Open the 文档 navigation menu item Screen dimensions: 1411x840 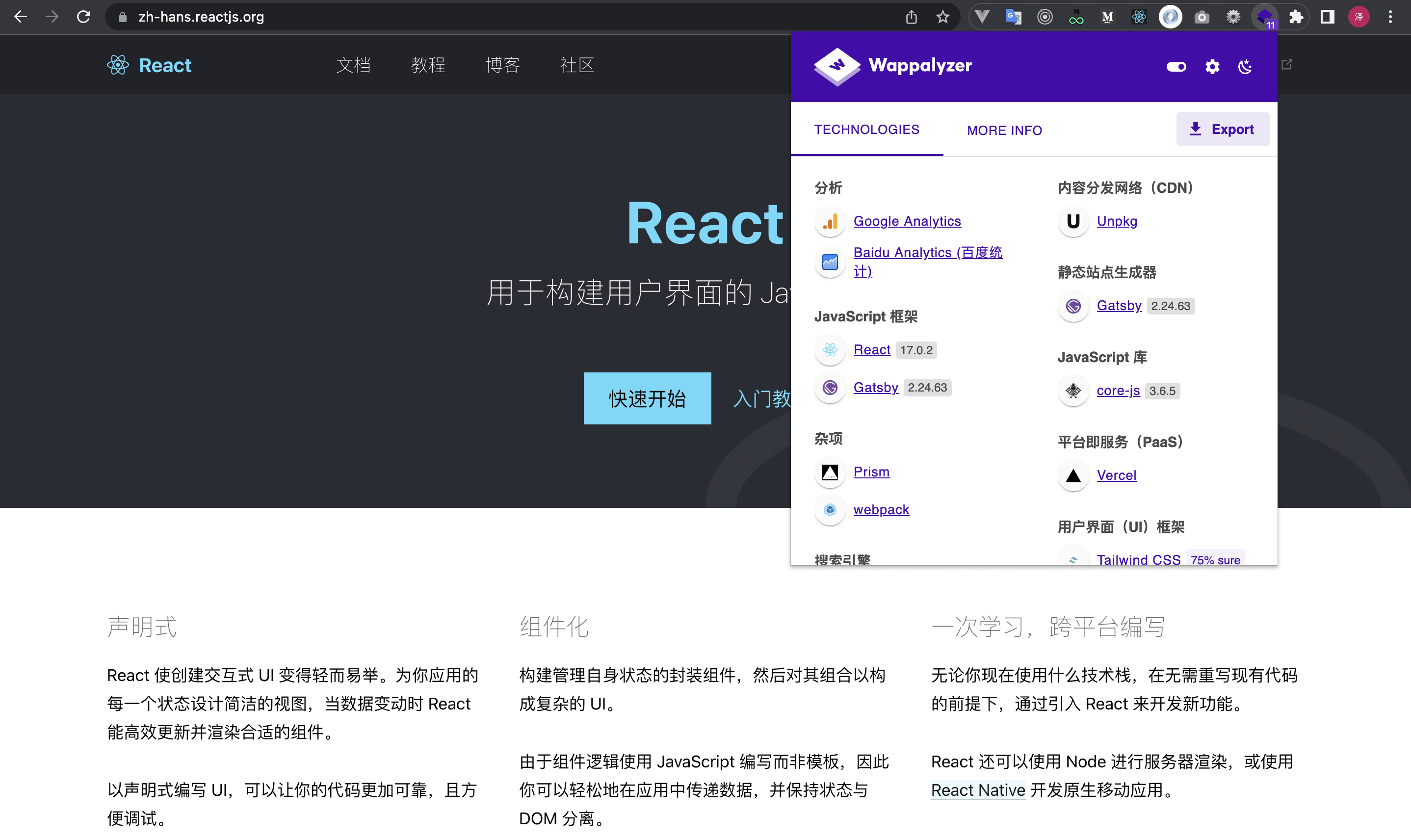tap(353, 65)
